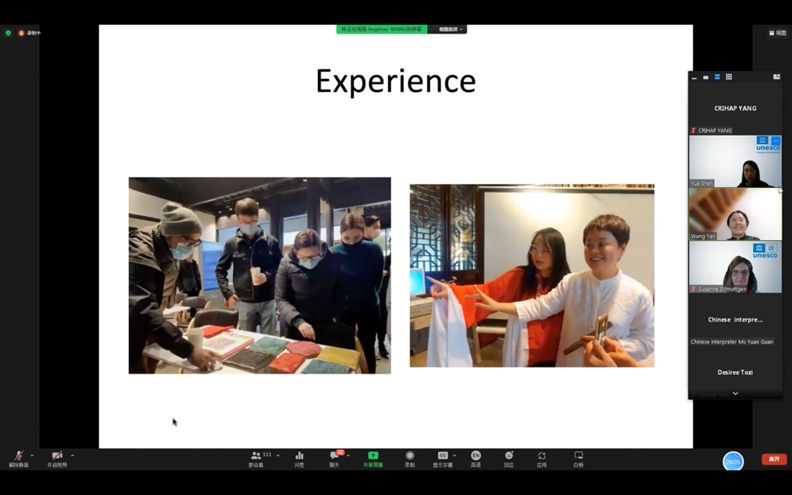Open audio options arrow beside microphone
The height and width of the screenshot is (495, 792).
point(32,456)
